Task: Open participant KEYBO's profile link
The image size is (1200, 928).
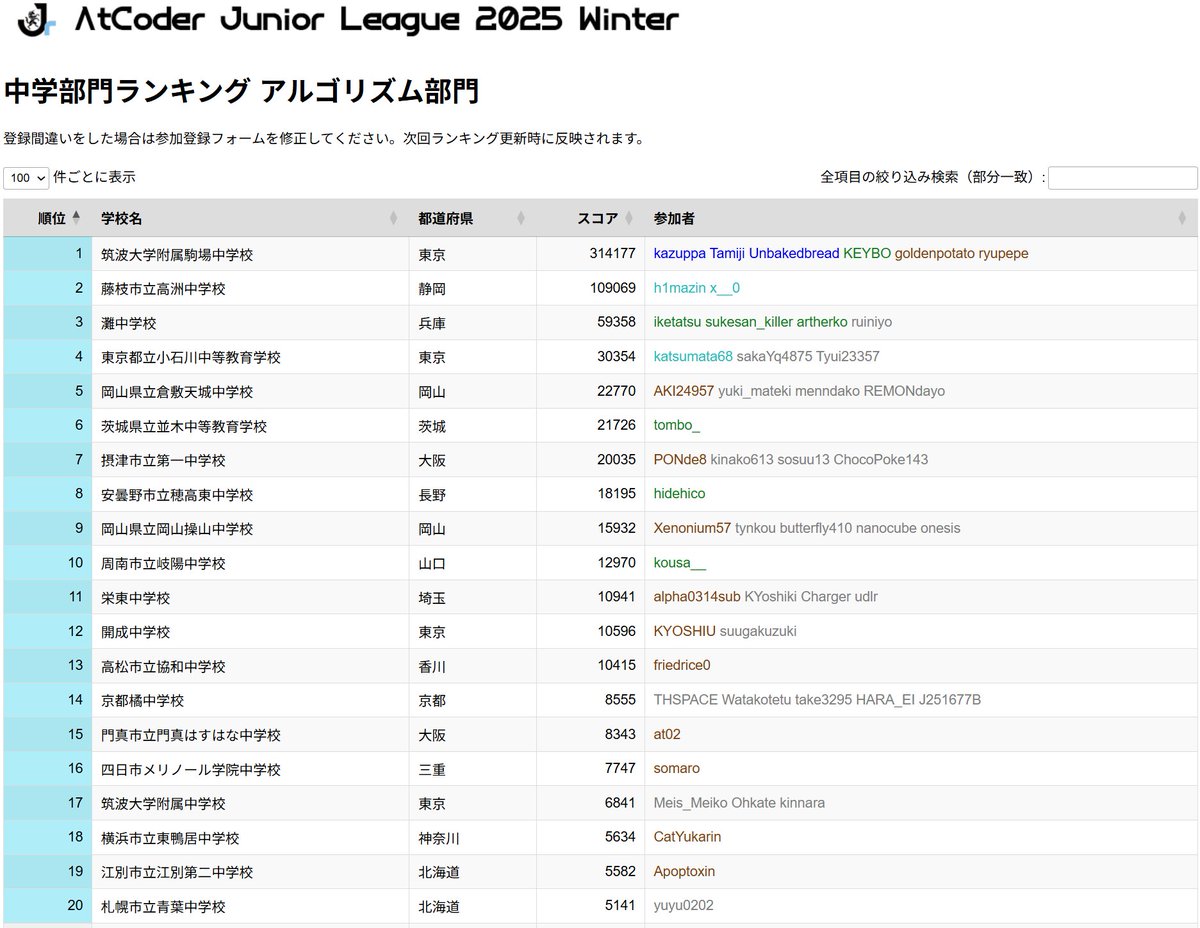Action: pyautogui.click(x=867, y=254)
